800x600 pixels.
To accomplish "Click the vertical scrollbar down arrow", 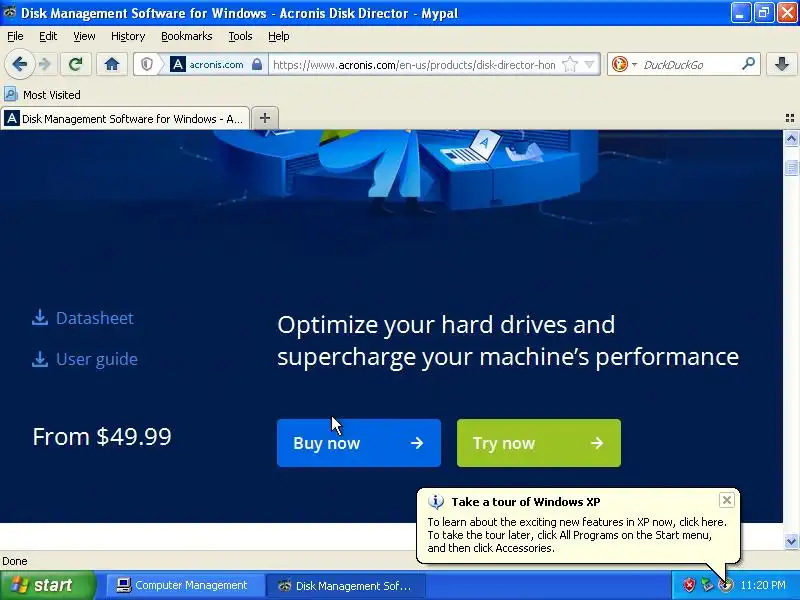I will coord(791,541).
